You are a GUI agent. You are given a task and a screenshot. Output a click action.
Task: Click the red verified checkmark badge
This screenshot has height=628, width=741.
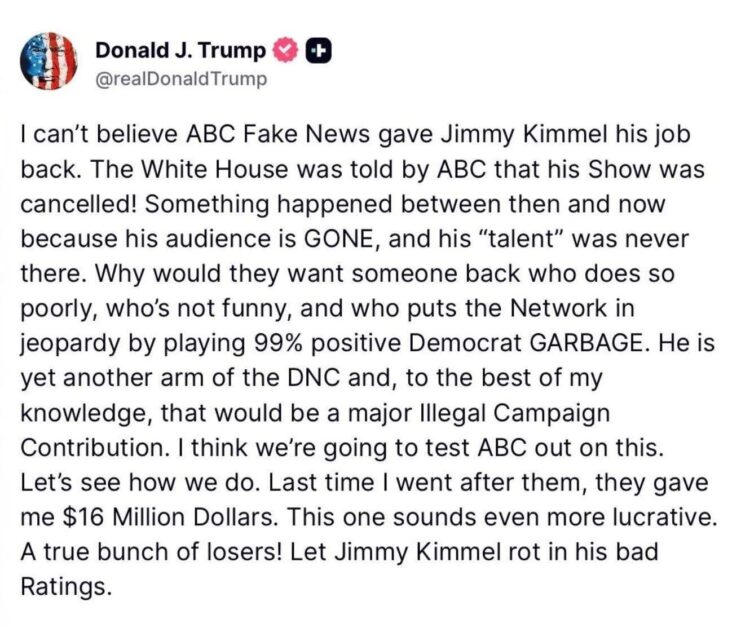(286, 51)
